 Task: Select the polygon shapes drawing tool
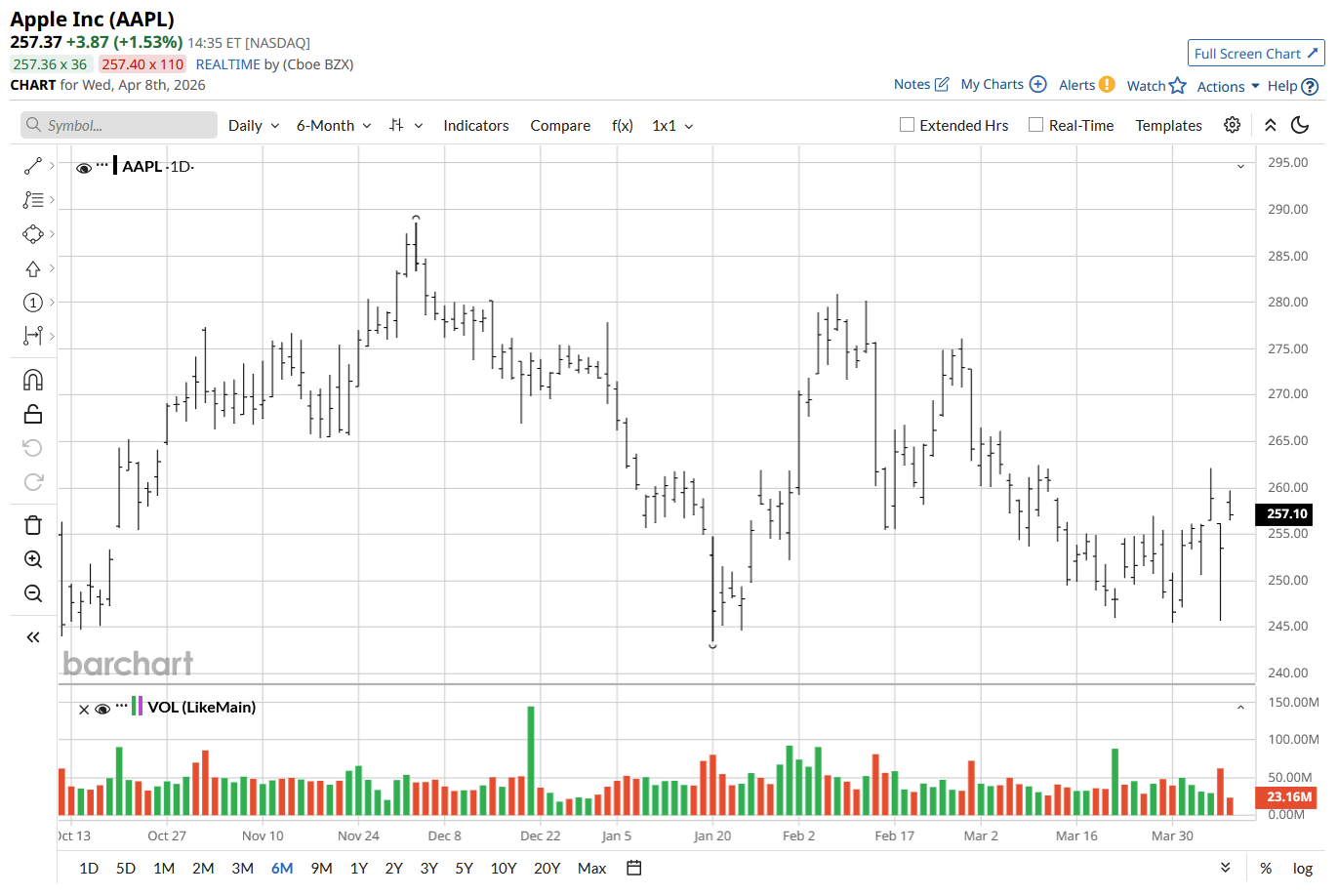click(33, 234)
